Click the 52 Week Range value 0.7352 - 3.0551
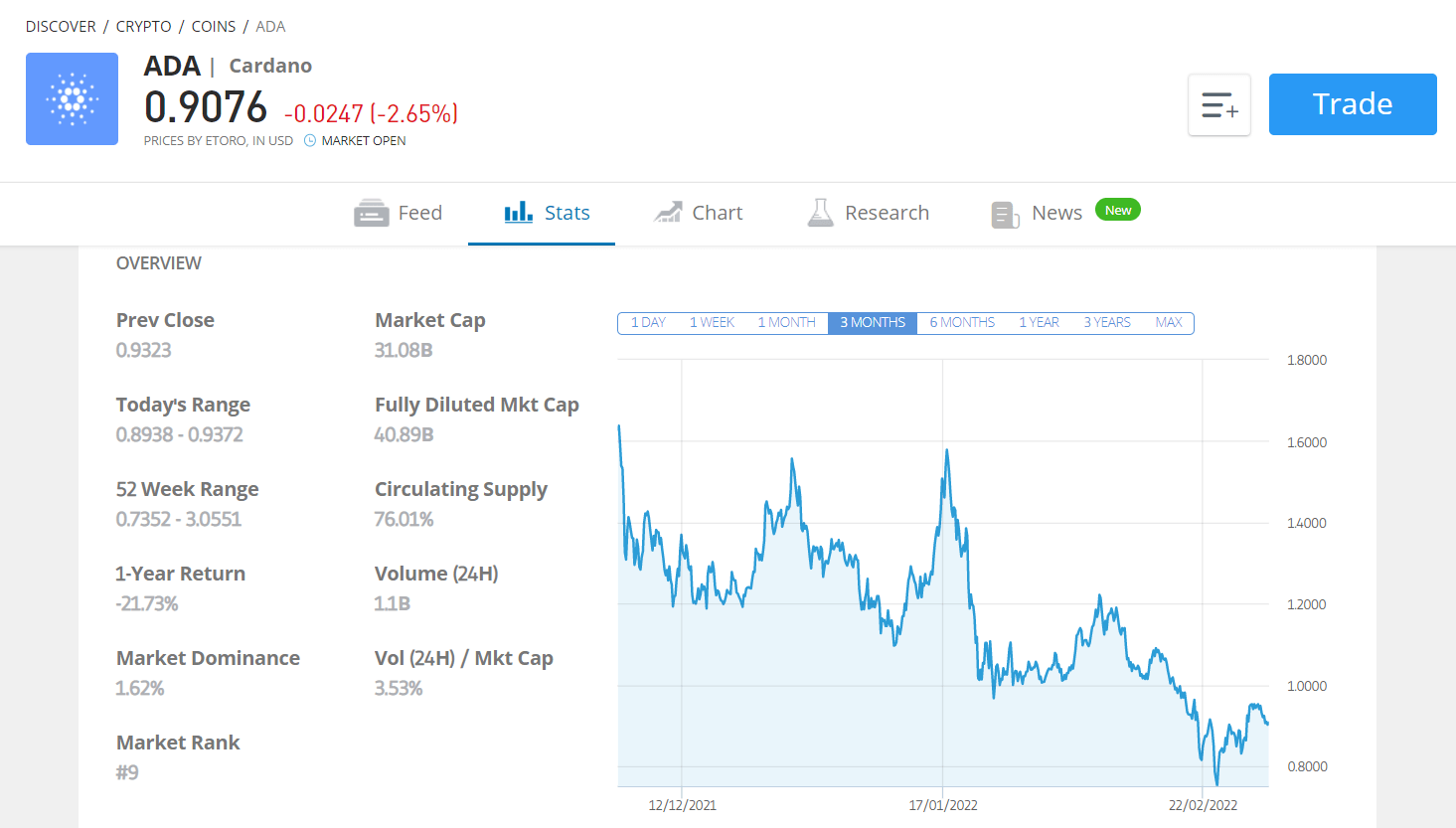The width and height of the screenshot is (1456, 828). (179, 519)
